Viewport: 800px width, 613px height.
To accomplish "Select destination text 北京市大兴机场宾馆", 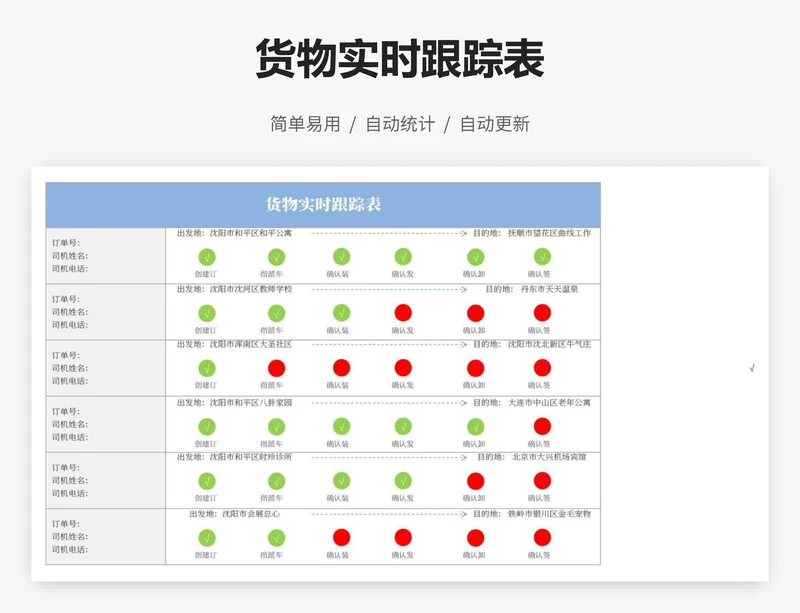I will 549,457.
